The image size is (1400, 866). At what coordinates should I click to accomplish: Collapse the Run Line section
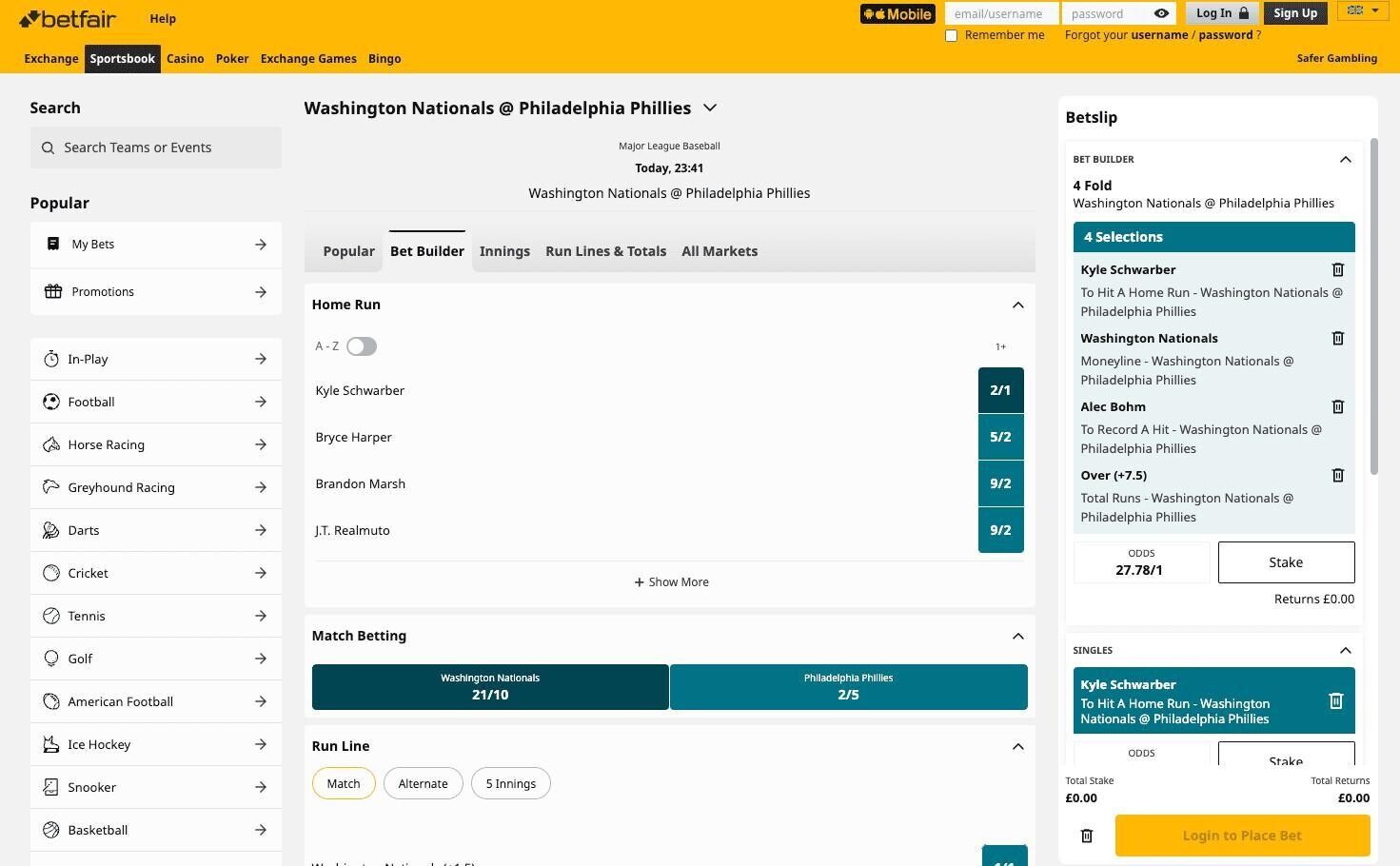(1017, 747)
